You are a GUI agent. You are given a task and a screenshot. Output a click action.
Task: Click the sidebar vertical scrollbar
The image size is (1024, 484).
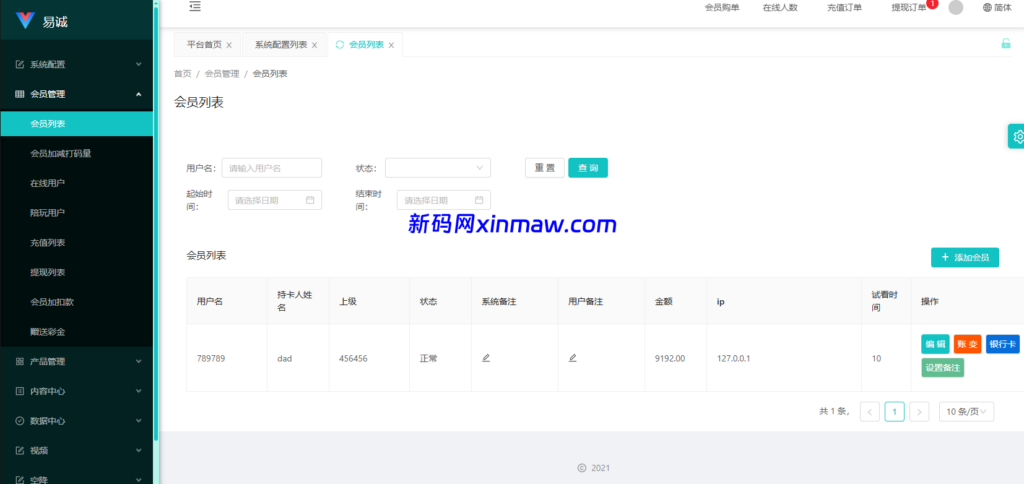tap(156, 222)
